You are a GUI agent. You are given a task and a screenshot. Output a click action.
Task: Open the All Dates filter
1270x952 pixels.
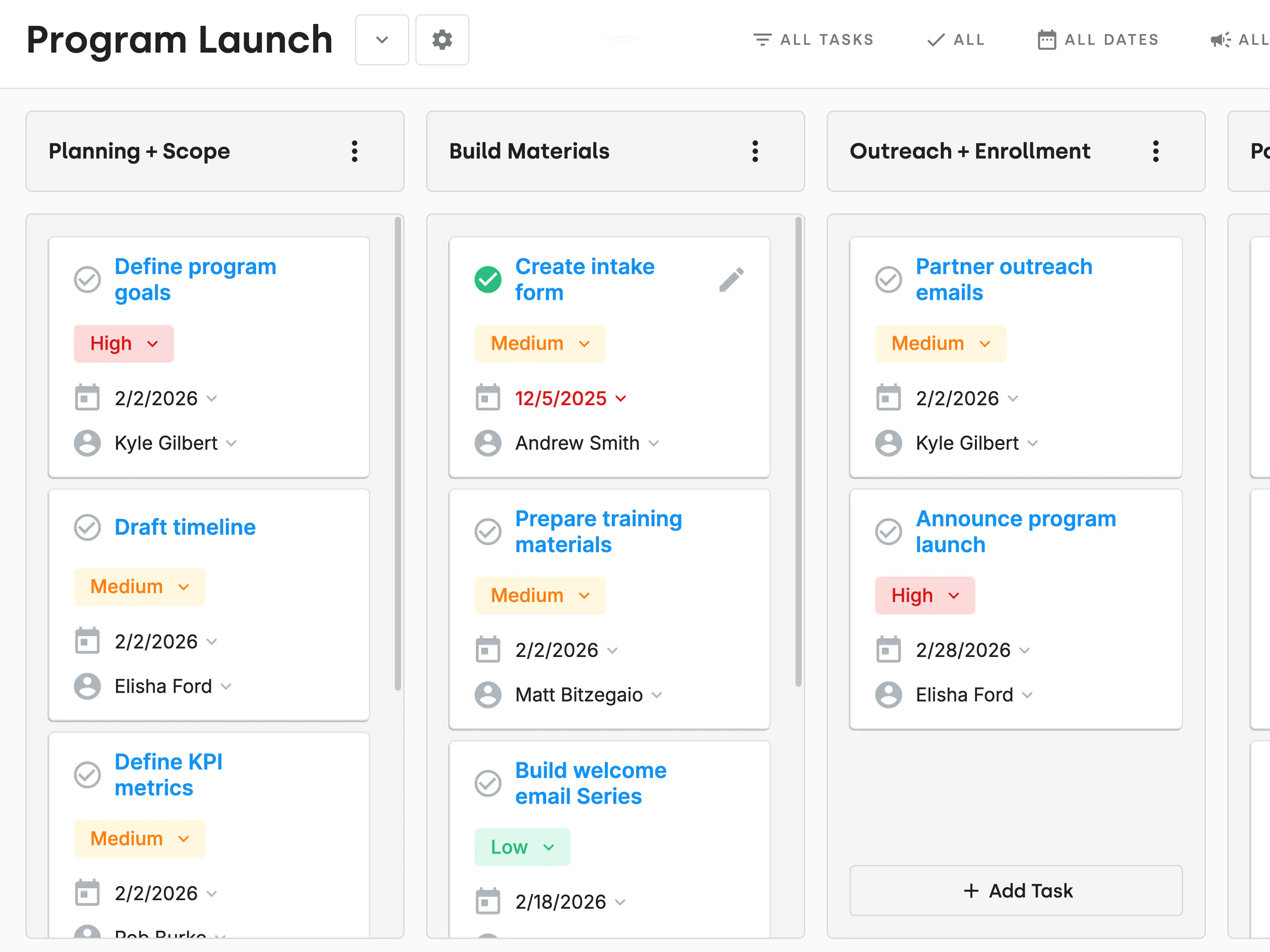(x=1098, y=39)
